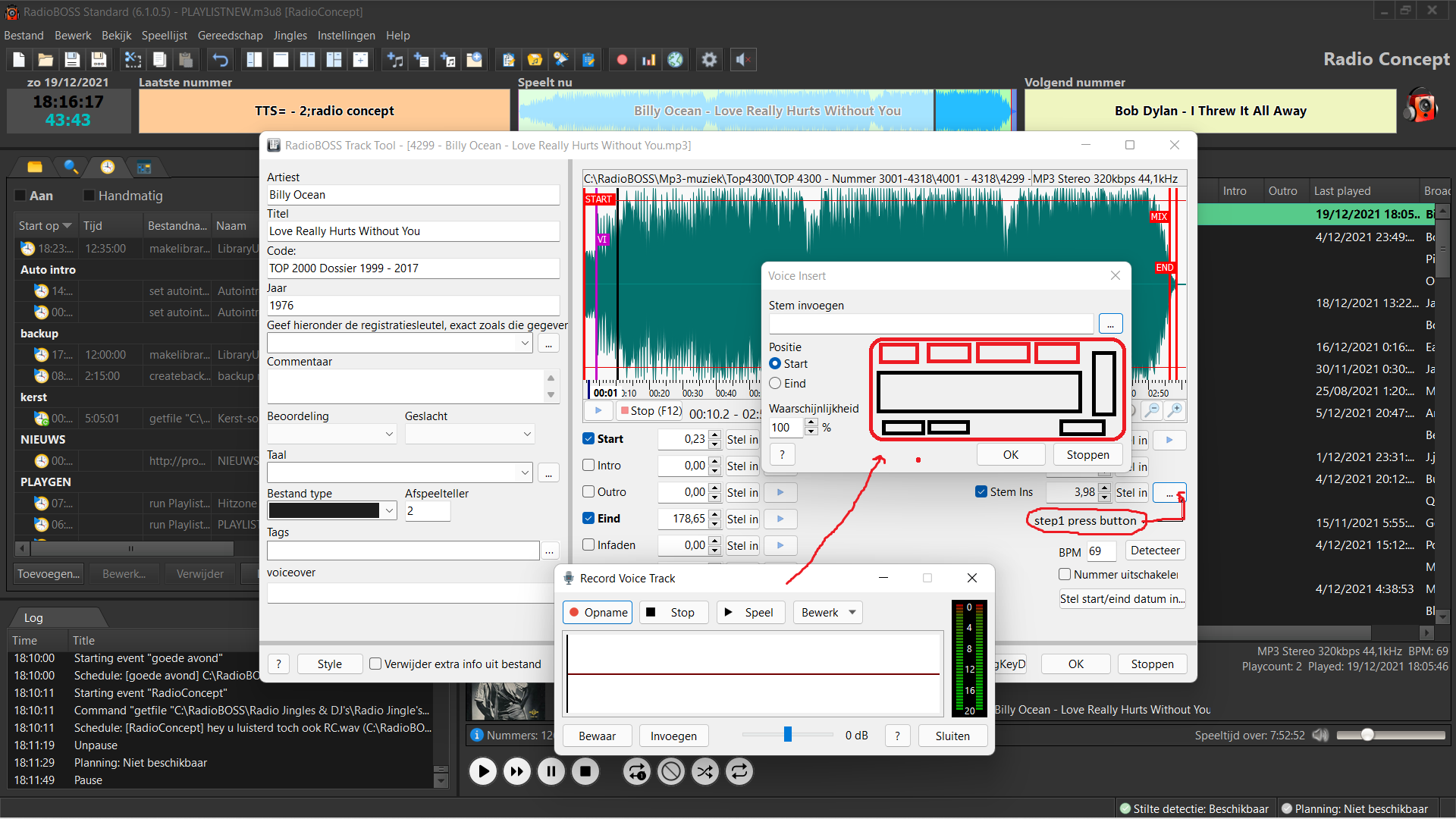Start recording via the red circle toolbar icon
1456x819 pixels.
[622, 60]
